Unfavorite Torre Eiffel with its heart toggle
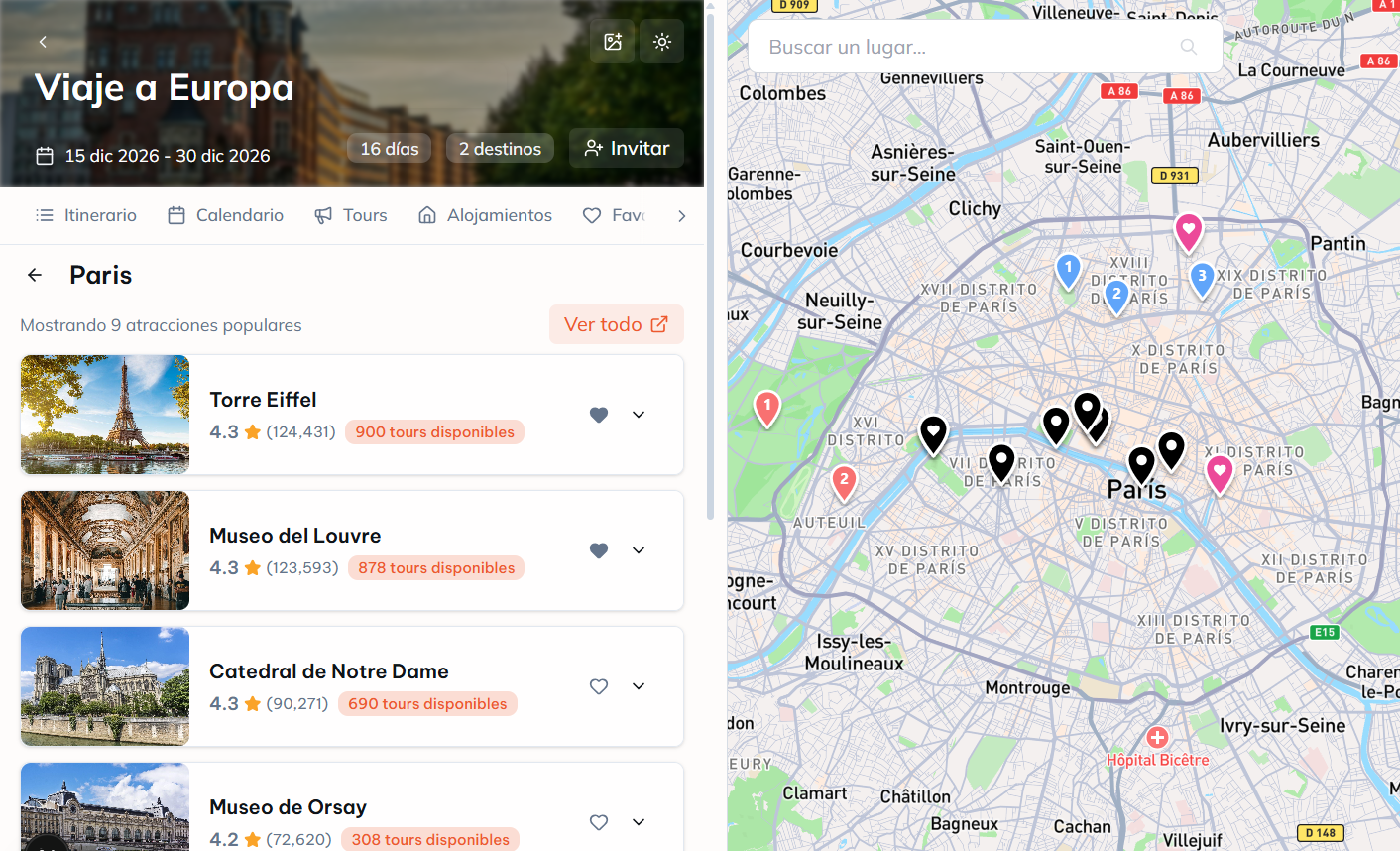 pyautogui.click(x=599, y=415)
